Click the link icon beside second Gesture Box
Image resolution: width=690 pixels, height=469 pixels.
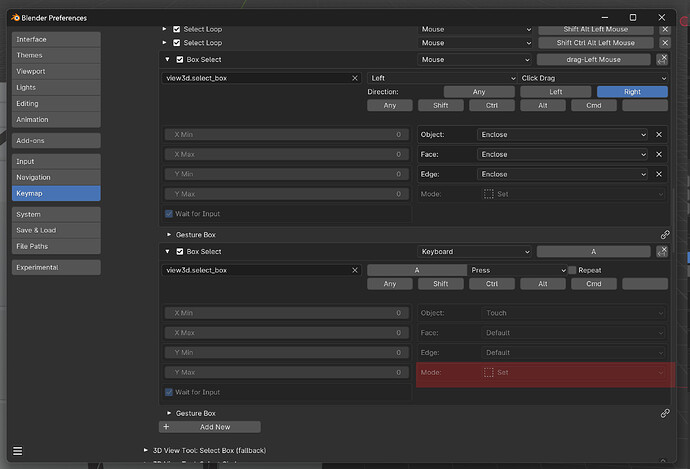click(x=665, y=413)
